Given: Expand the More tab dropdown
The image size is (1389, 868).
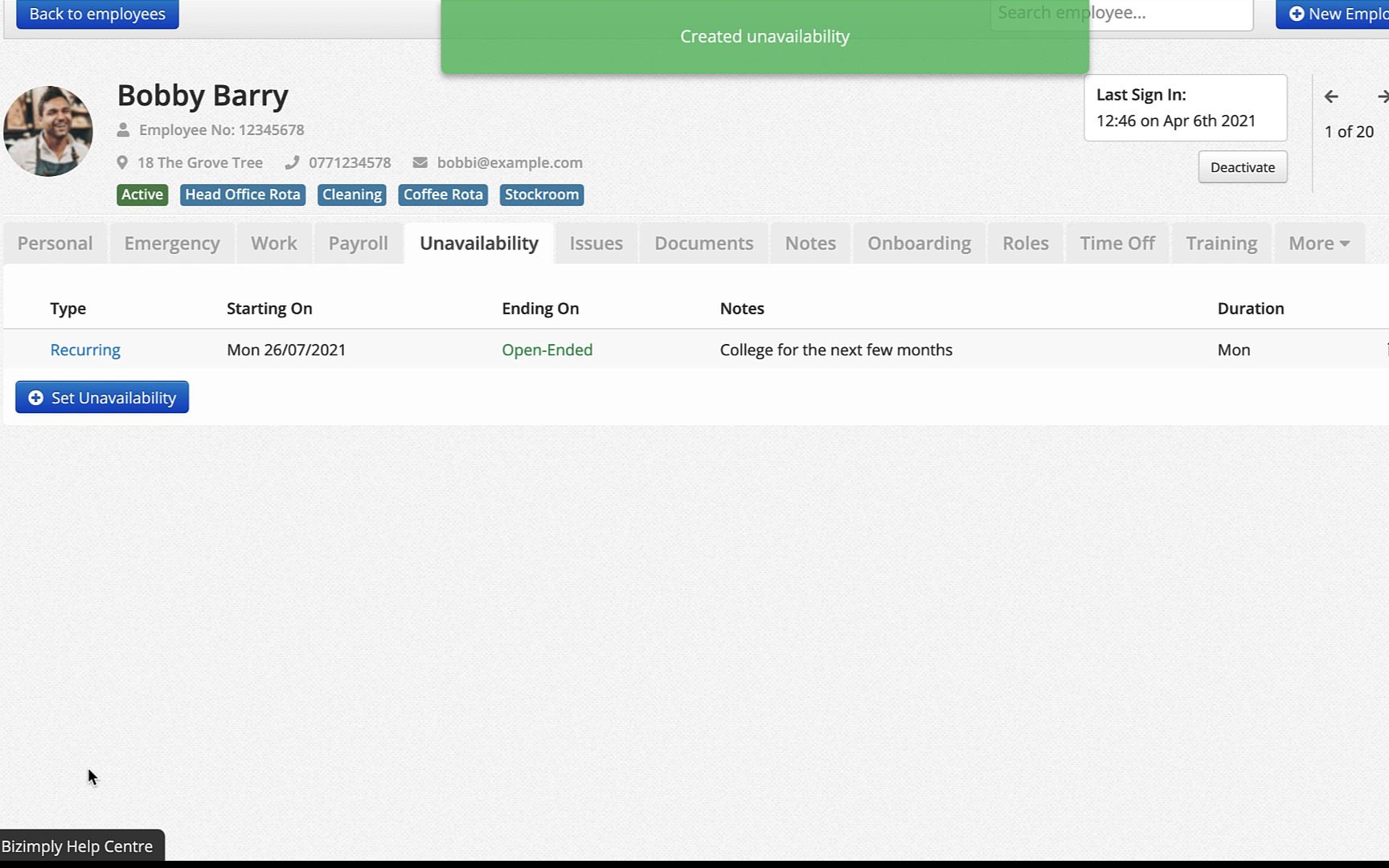Looking at the screenshot, I should 1318,244.
